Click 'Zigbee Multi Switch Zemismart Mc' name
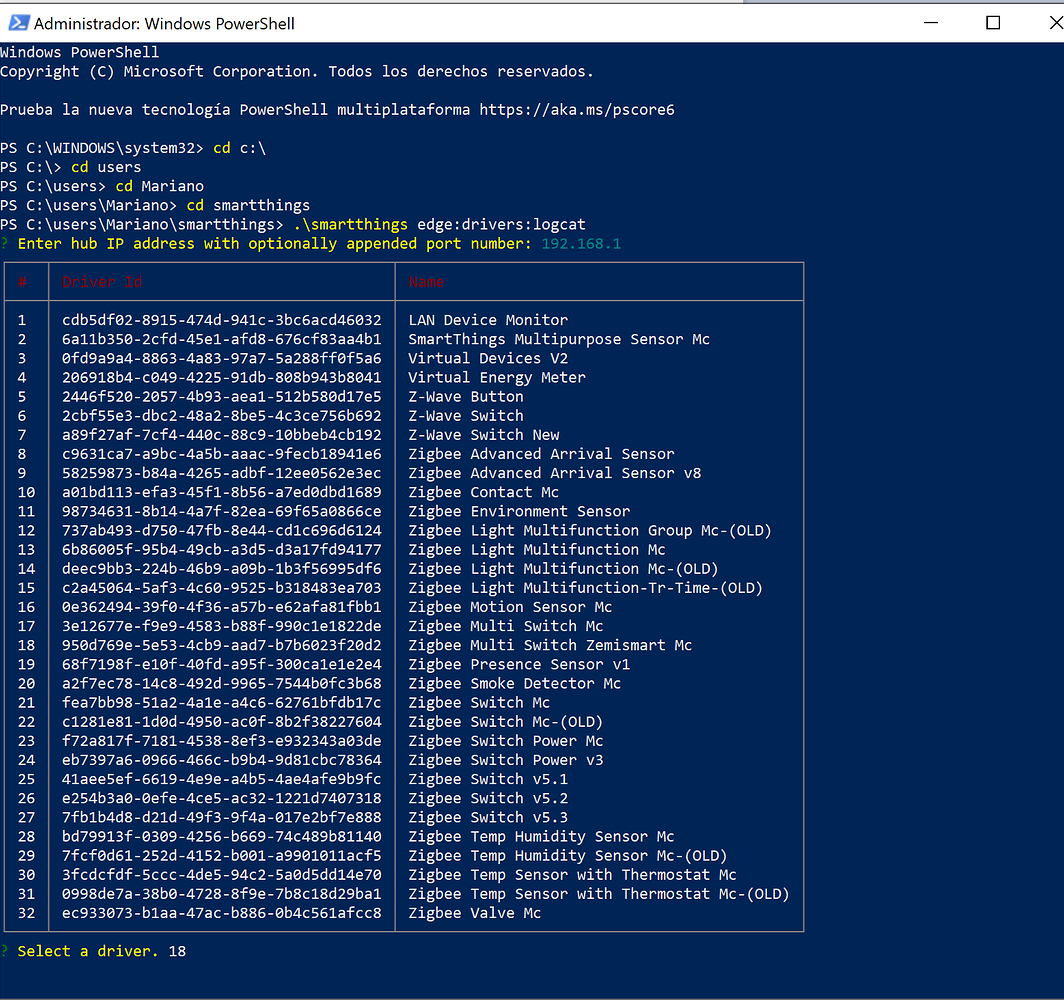Image resolution: width=1064 pixels, height=1000 pixels. [x=550, y=645]
